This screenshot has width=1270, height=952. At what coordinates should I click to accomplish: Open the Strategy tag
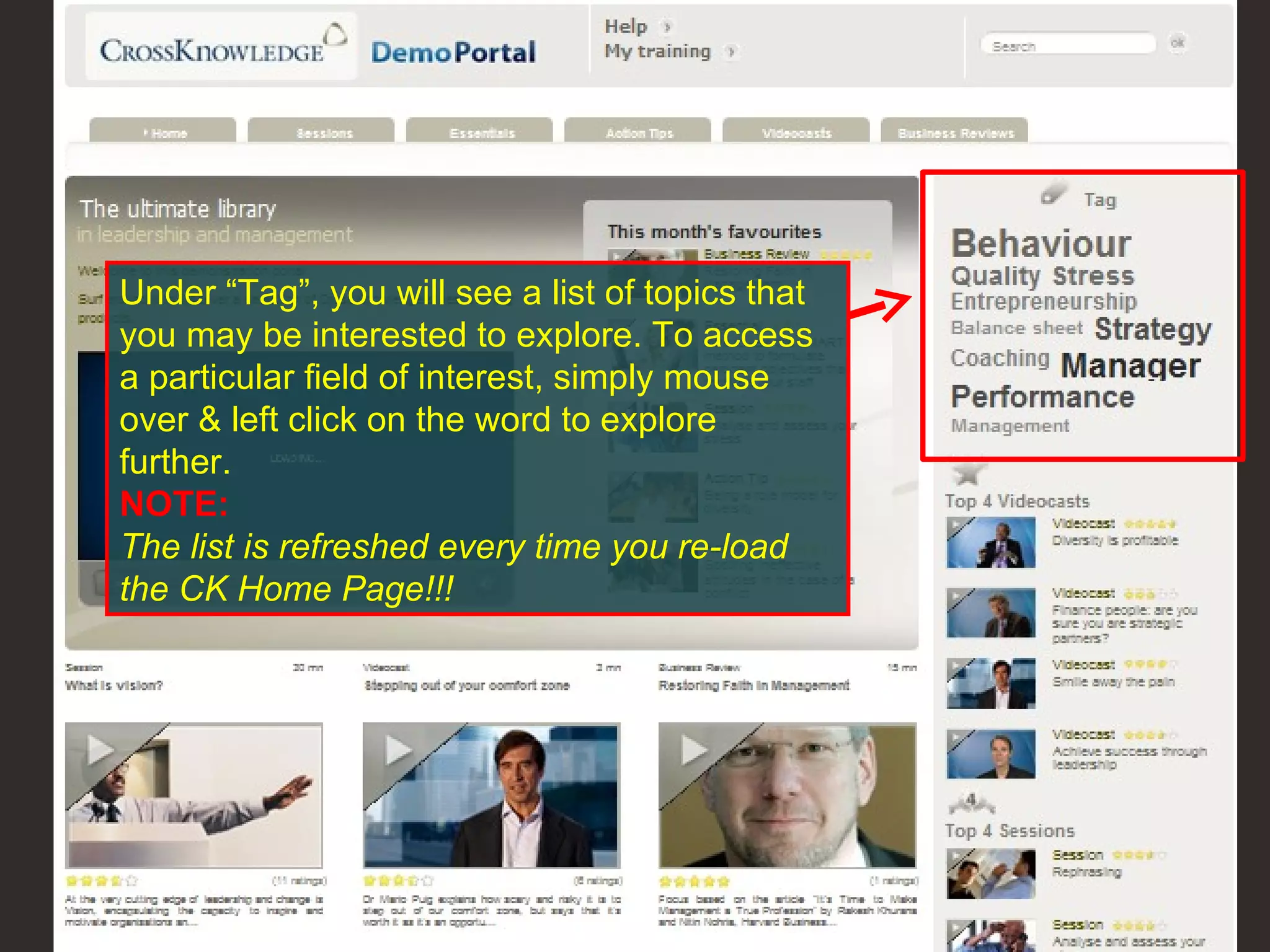(x=1152, y=329)
